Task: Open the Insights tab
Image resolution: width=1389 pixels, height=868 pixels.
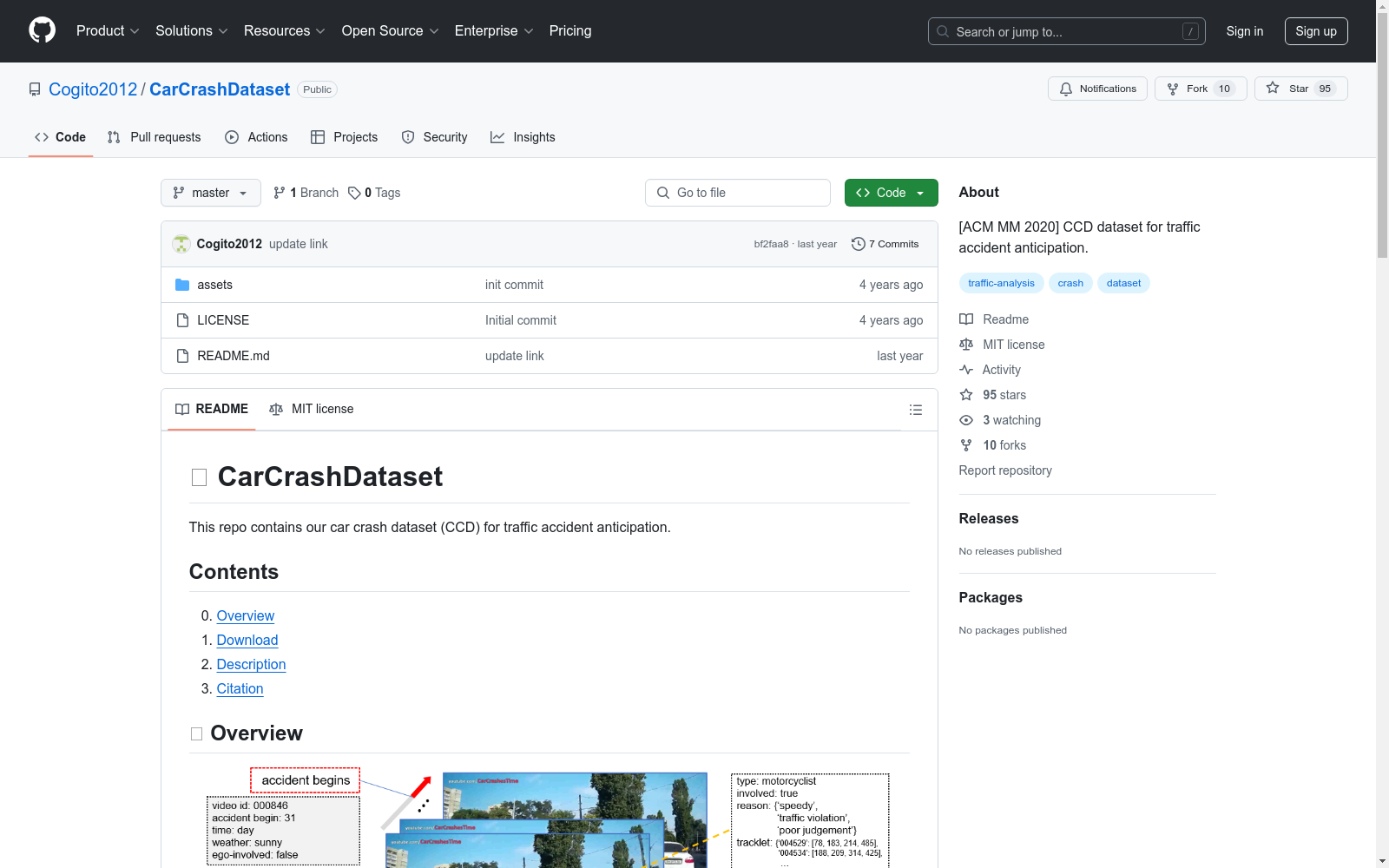Action: (x=523, y=137)
